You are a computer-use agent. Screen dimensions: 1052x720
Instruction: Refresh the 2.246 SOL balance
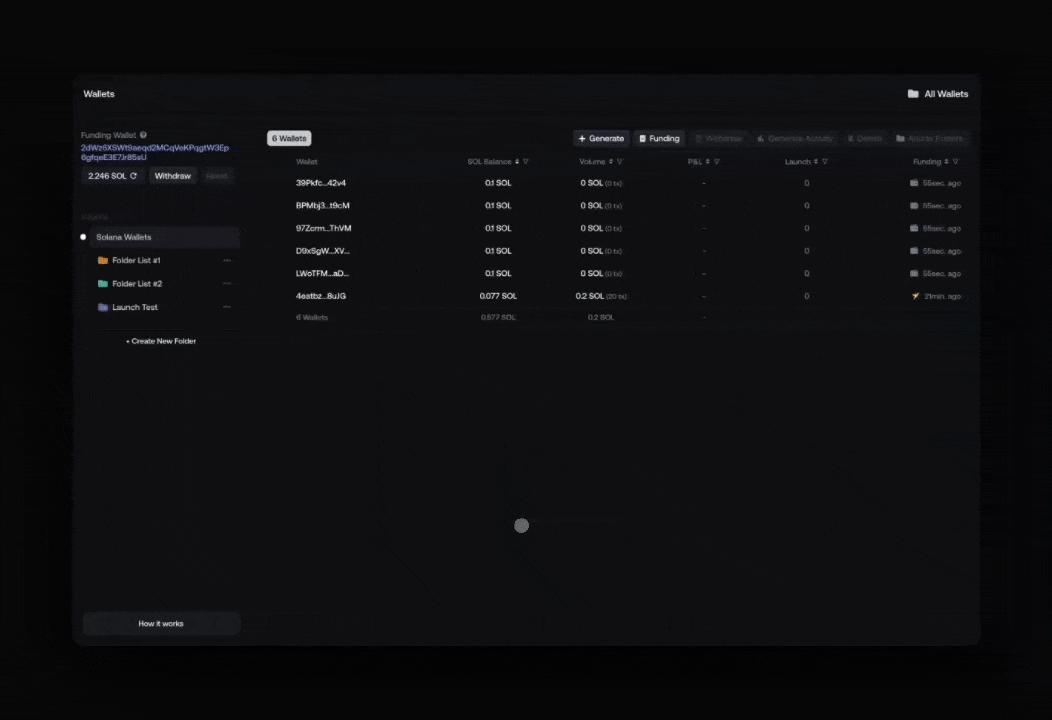pyautogui.click(x=133, y=176)
